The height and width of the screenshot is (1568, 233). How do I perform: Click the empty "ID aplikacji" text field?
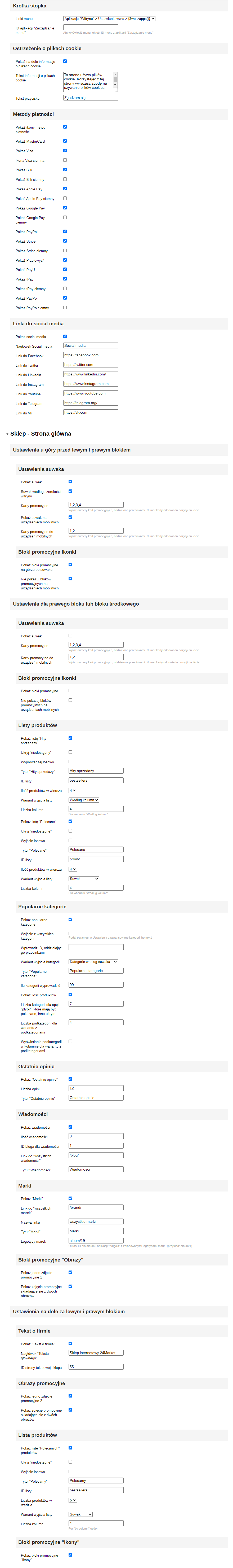coord(91,27)
